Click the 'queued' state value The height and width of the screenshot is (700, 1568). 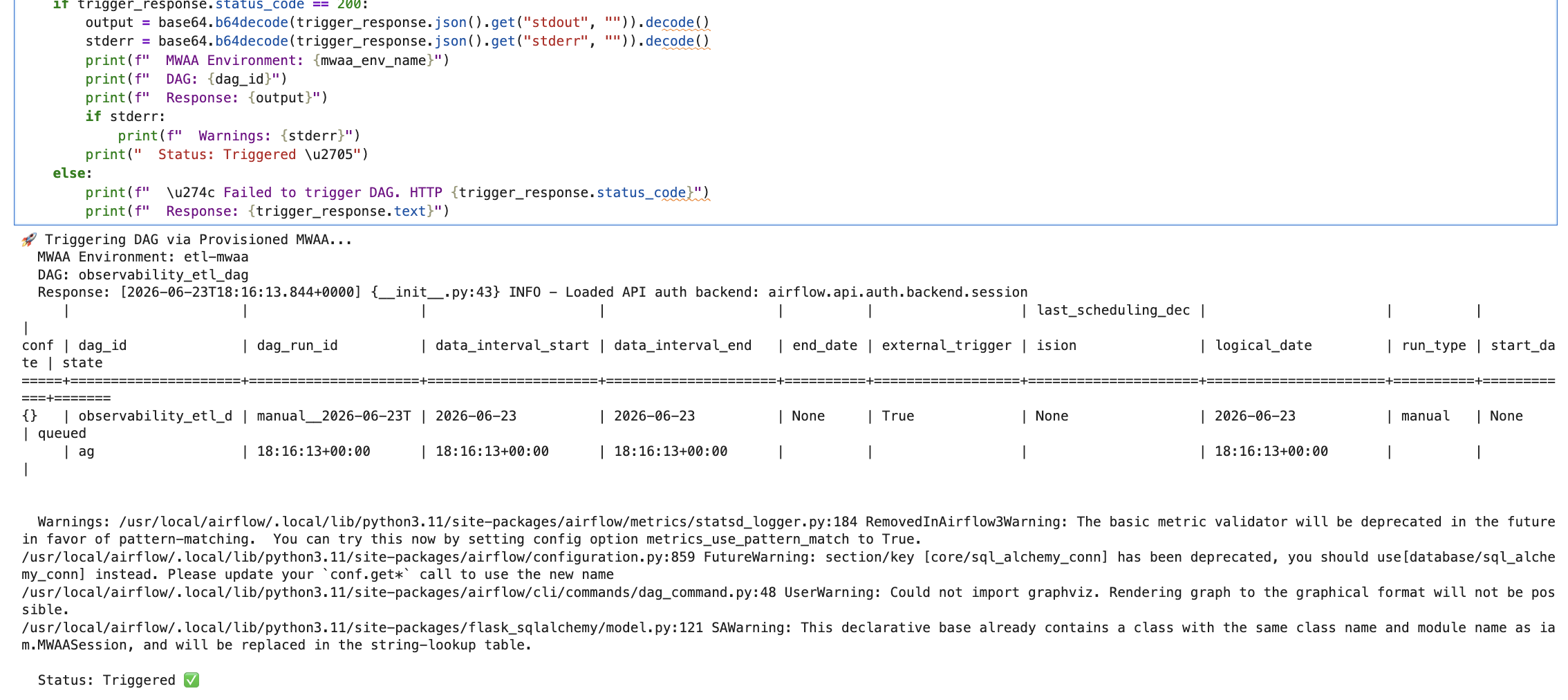[62, 434]
